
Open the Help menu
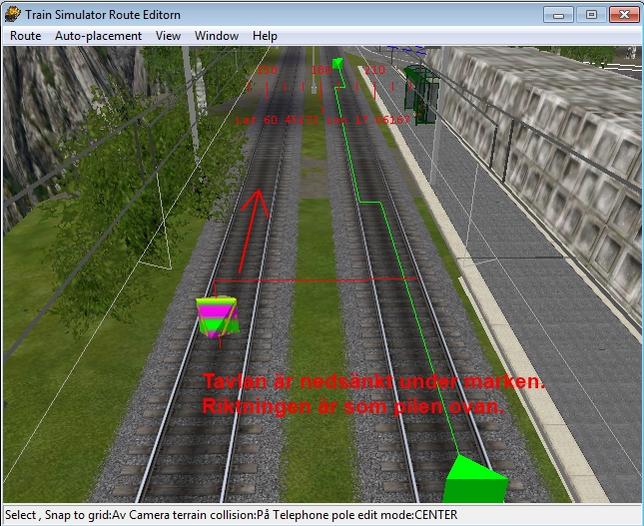tap(265, 36)
